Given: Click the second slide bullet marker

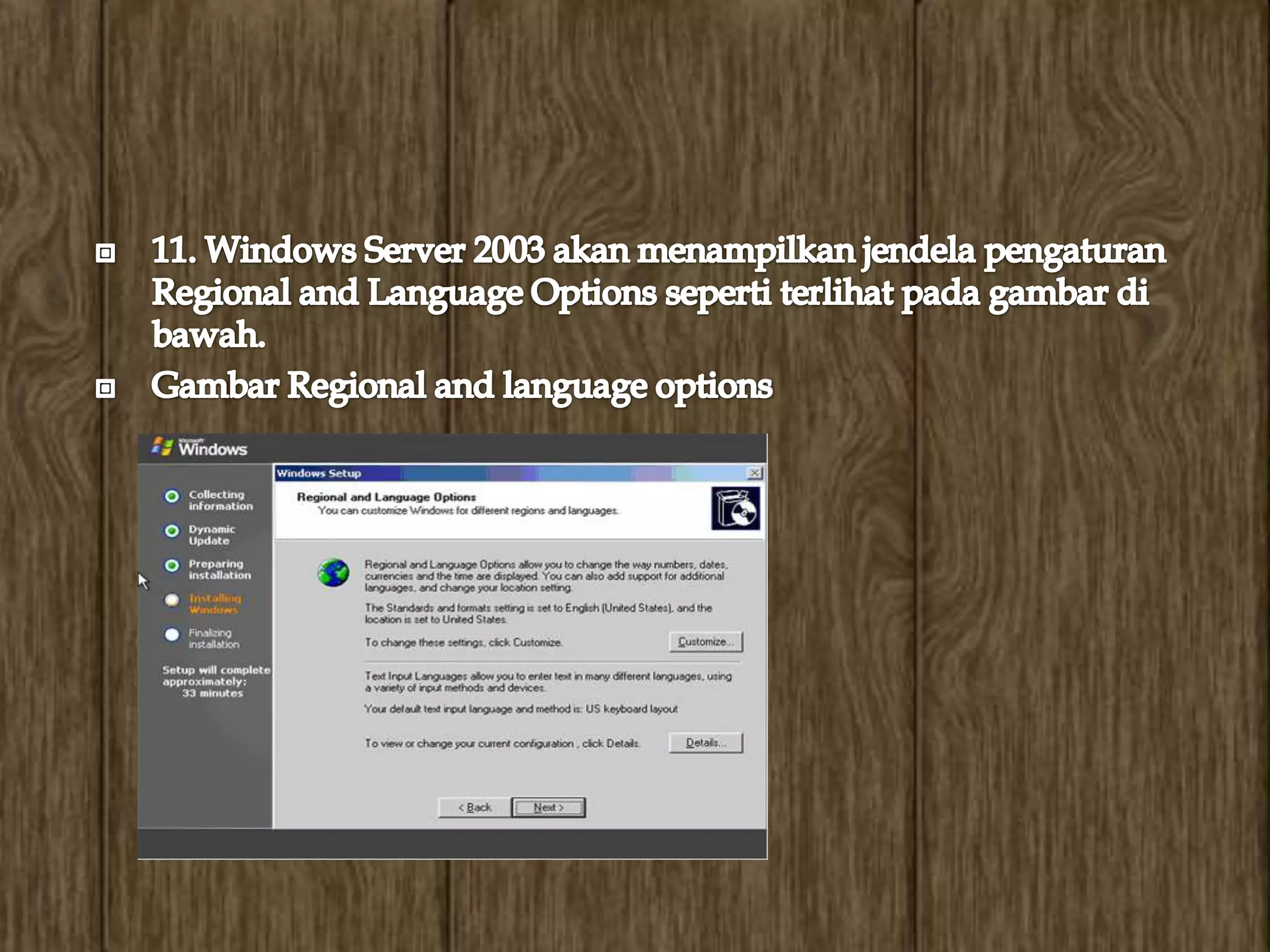Looking at the screenshot, I should click(x=106, y=389).
